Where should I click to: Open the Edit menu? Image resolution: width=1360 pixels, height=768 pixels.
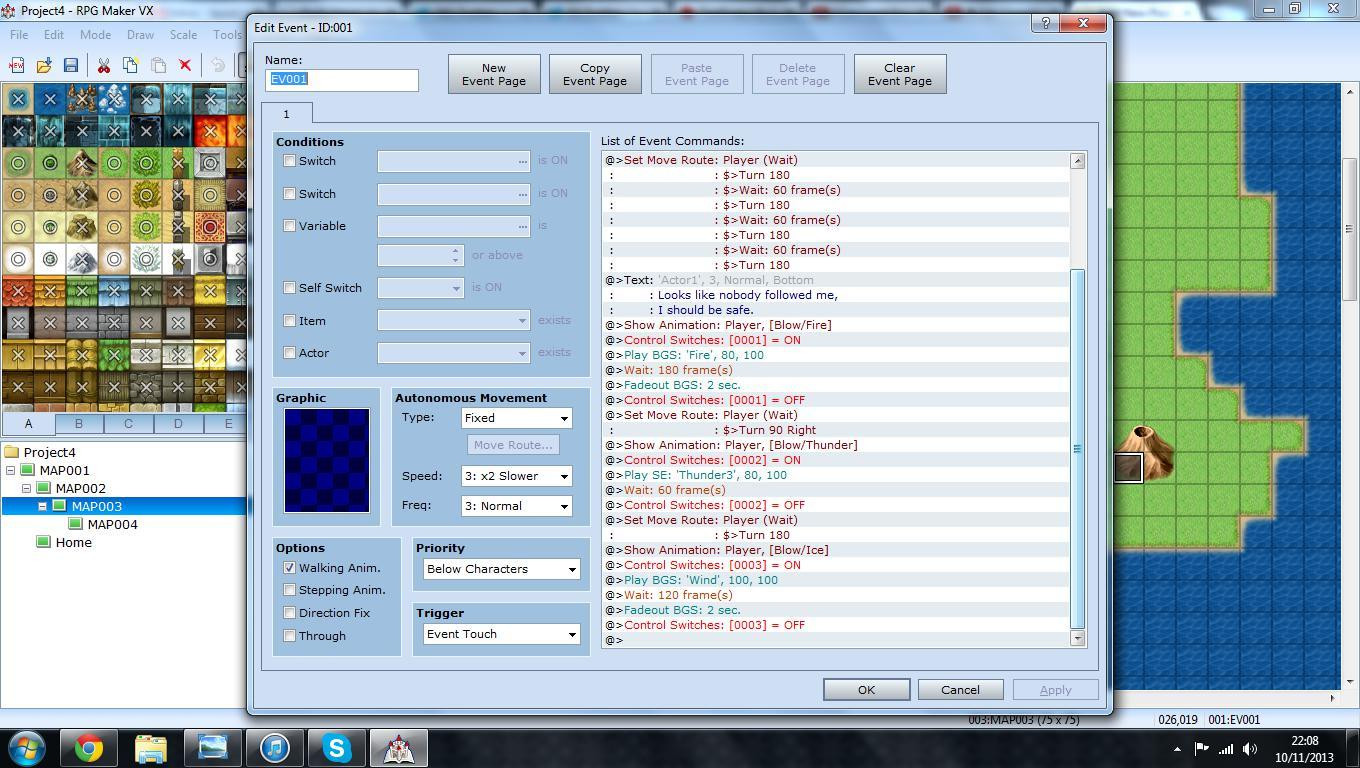tap(53, 34)
